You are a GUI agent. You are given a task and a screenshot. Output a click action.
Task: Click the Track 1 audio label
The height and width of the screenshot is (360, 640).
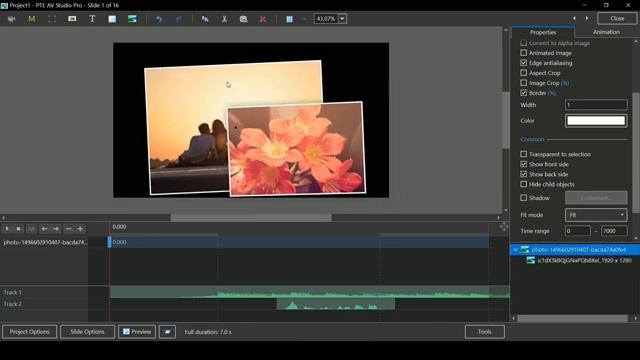tap(13, 292)
